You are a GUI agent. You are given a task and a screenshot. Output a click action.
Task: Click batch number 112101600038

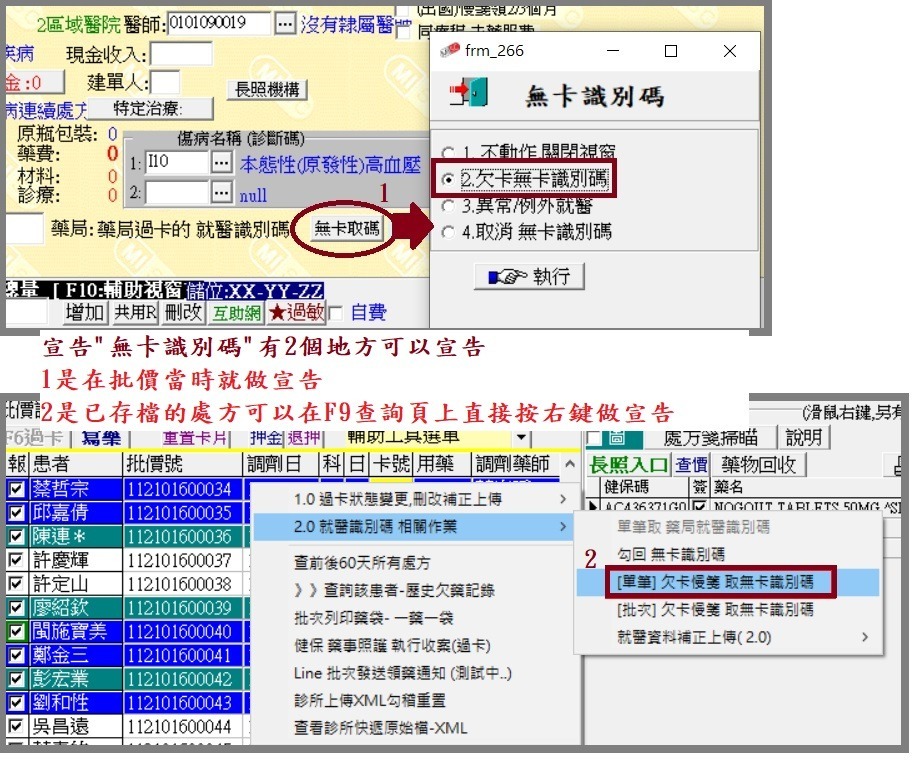(179, 584)
